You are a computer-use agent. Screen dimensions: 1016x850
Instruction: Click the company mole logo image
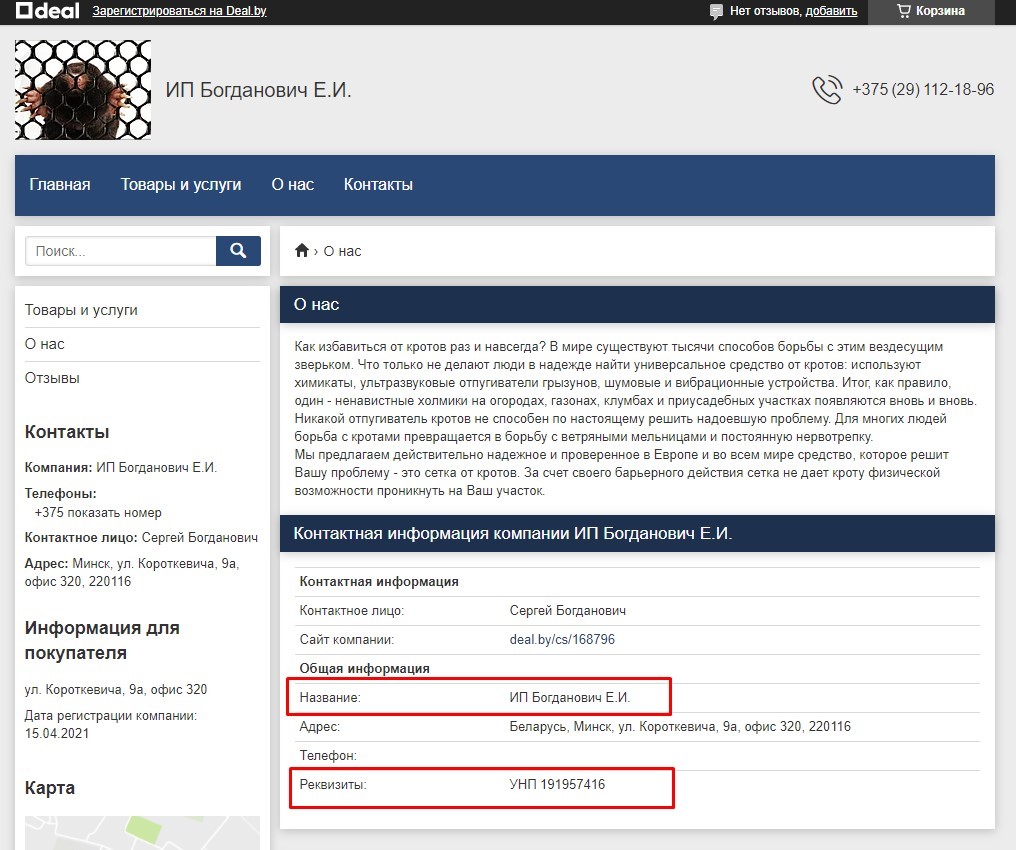click(83, 90)
